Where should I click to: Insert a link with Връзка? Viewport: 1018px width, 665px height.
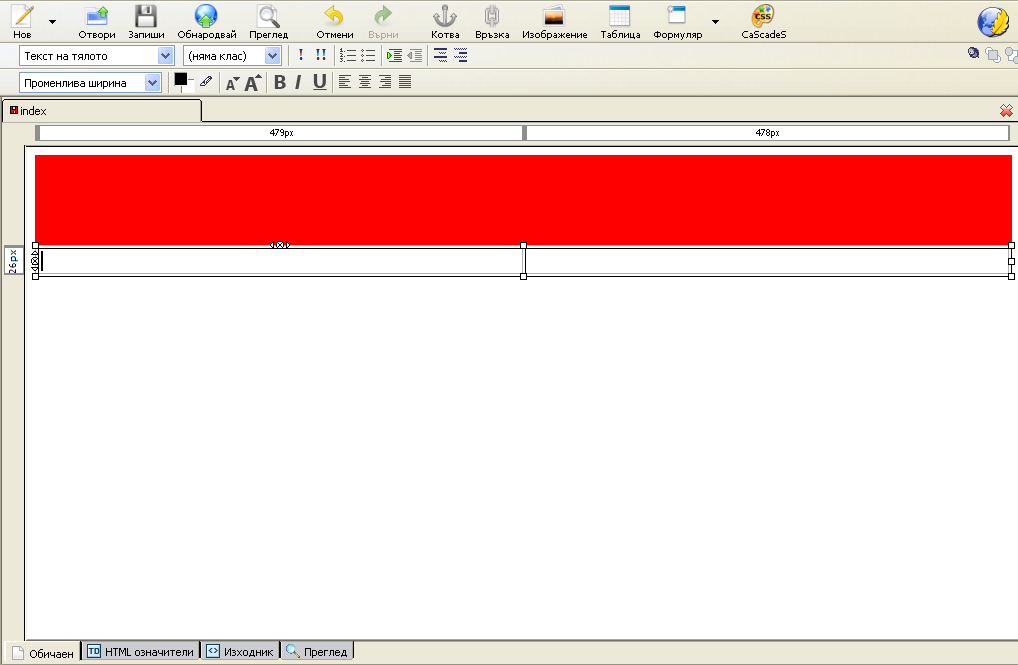491,21
